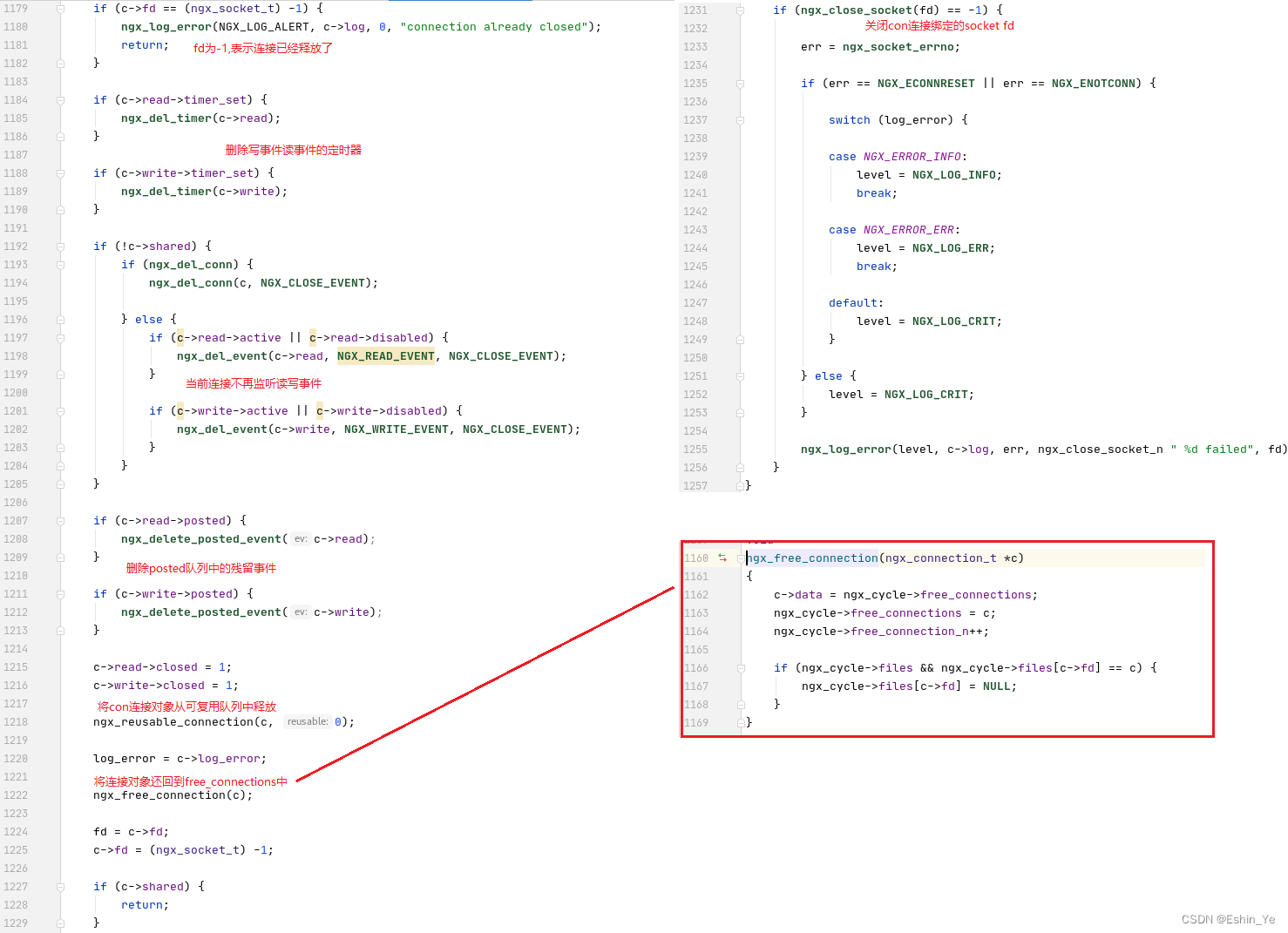The width and height of the screenshot is (1288, 933).
Task: Click the ngx_free_connection(c) call on line 1222
Action: (173, 795)
